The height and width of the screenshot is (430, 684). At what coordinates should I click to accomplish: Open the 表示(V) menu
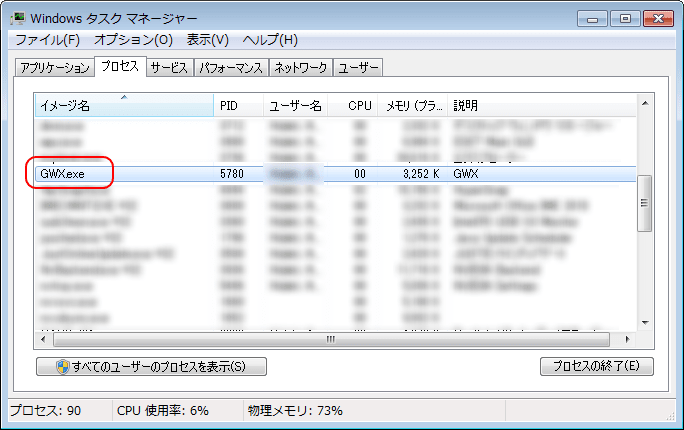pyautogui.click(x=208, y=40)
